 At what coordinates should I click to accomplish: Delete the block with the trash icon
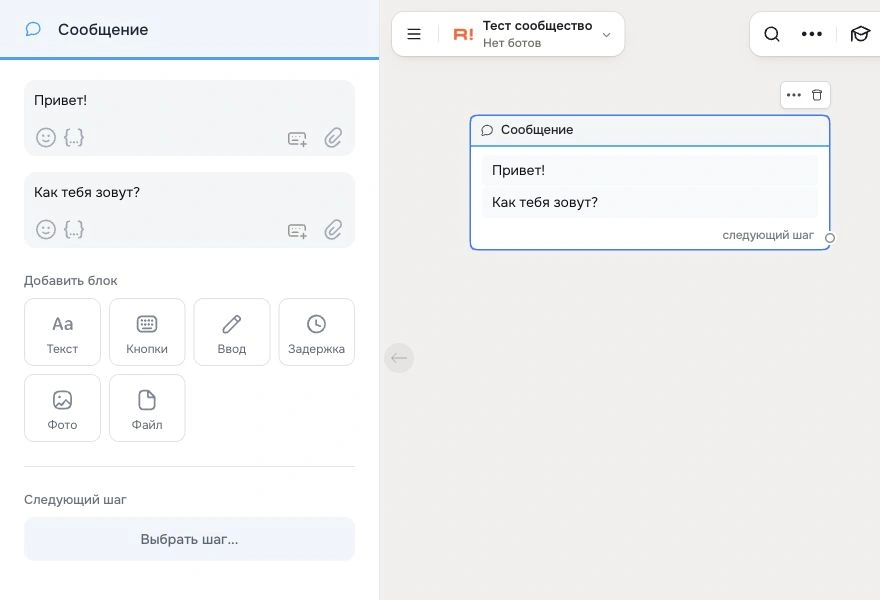(817, 95)
